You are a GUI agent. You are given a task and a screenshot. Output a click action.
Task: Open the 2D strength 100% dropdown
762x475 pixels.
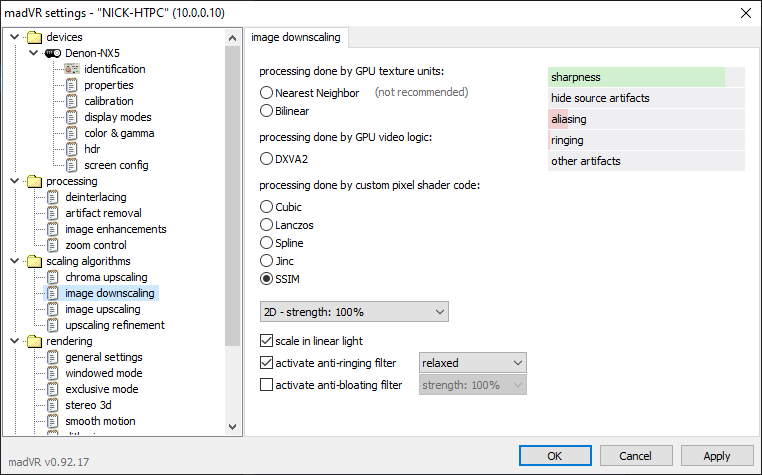click(x=354, y=312)
